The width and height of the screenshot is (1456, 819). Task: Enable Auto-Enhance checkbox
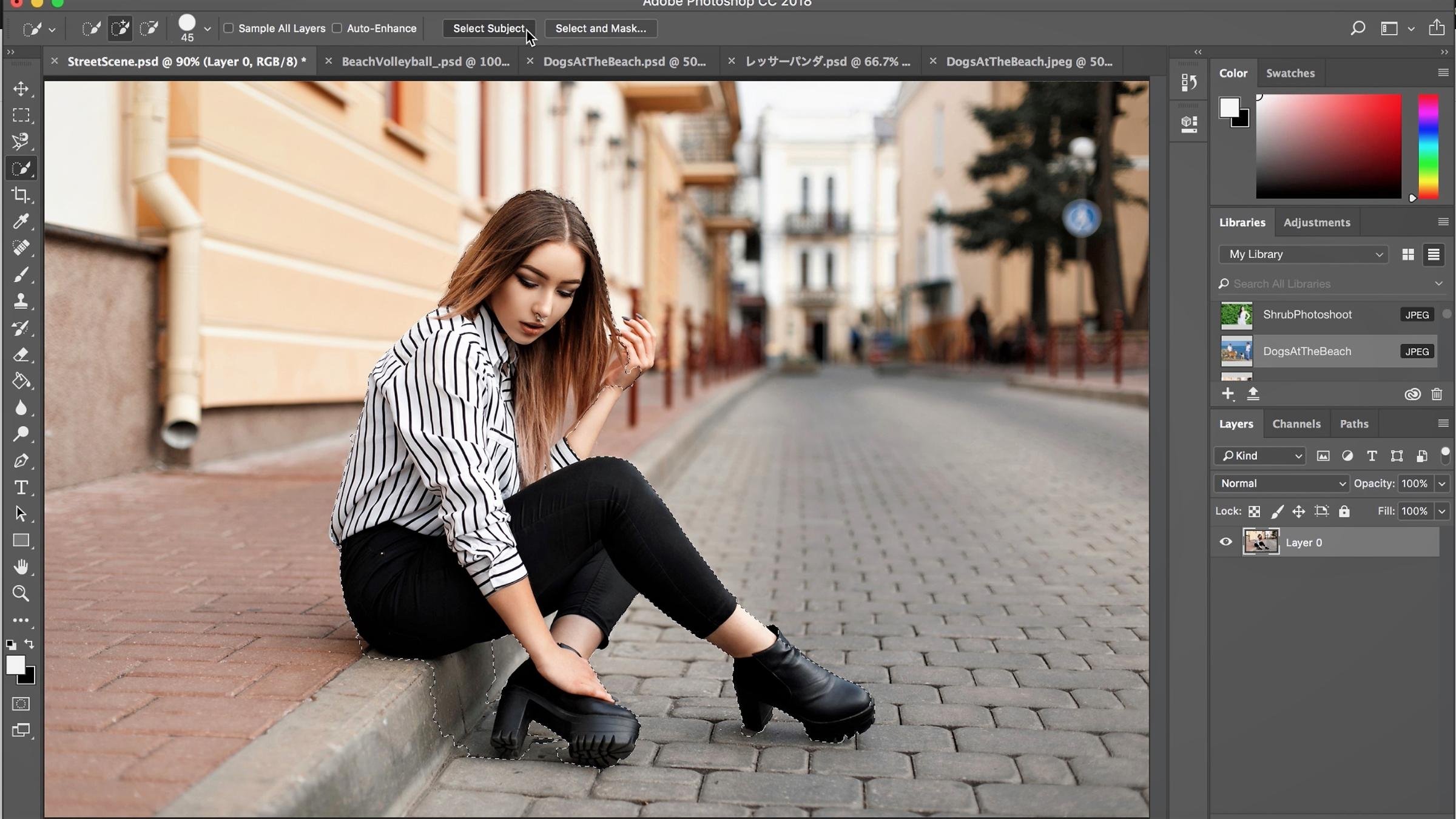338,28
